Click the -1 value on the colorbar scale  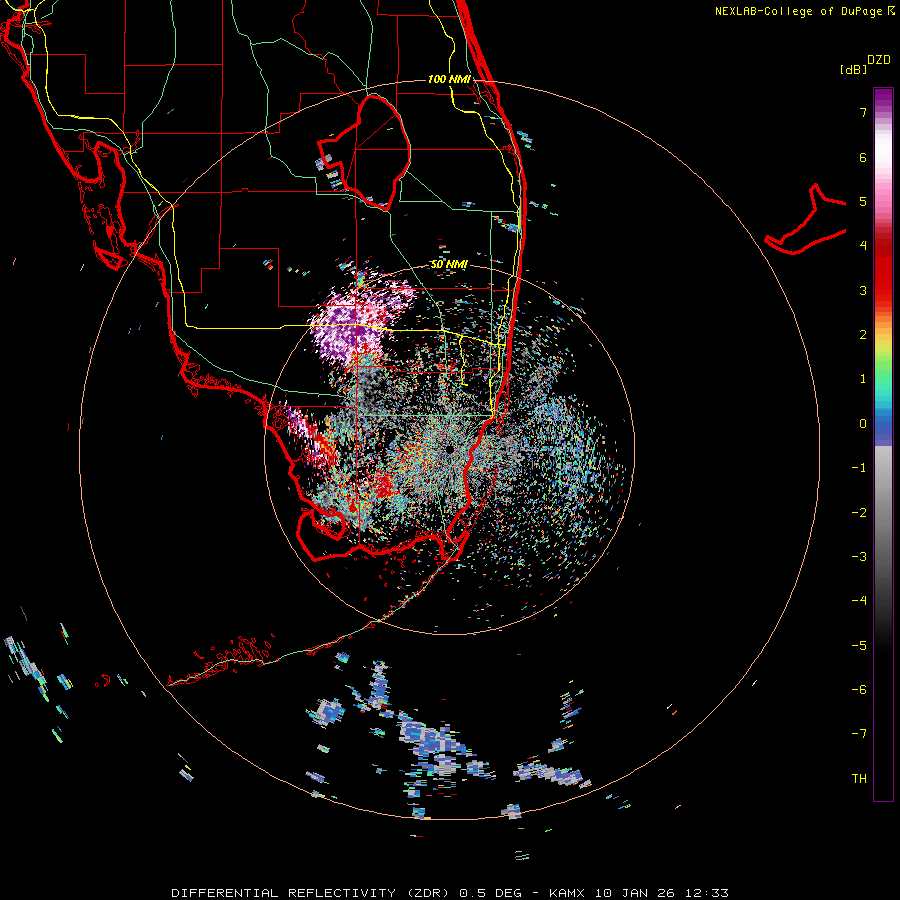(859, 468)
